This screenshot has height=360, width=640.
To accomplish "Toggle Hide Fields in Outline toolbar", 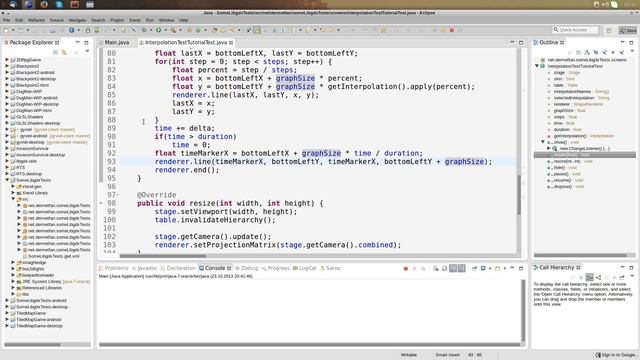I will (x=596, y=52).
